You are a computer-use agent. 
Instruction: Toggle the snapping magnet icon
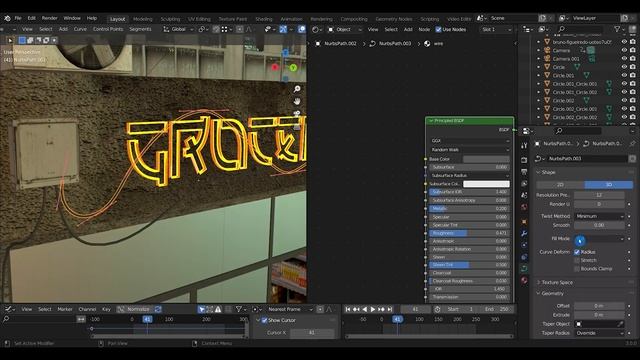216,29
